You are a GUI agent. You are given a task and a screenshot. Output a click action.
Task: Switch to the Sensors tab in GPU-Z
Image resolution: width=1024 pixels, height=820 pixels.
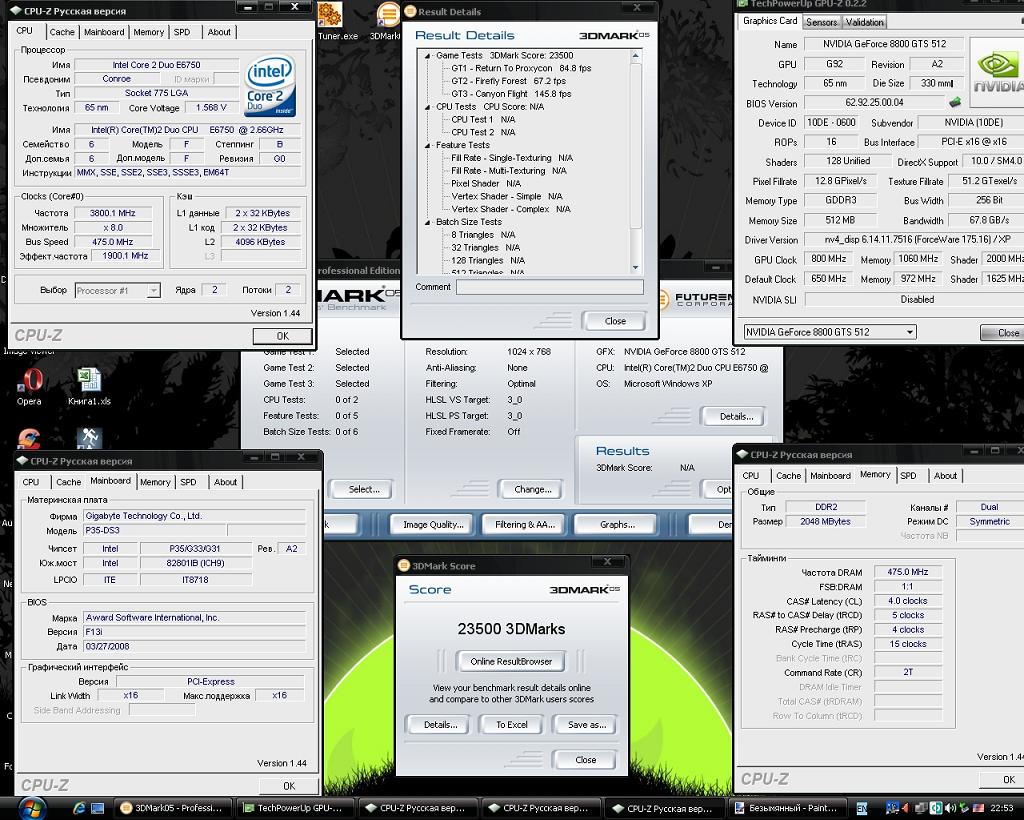point(822,22)
